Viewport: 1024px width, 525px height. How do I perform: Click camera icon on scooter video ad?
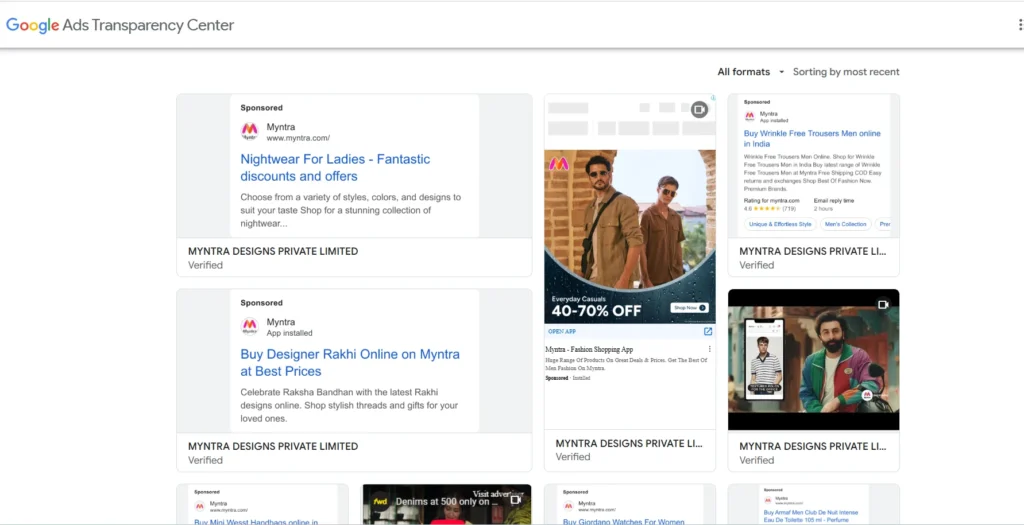point(883,304)
